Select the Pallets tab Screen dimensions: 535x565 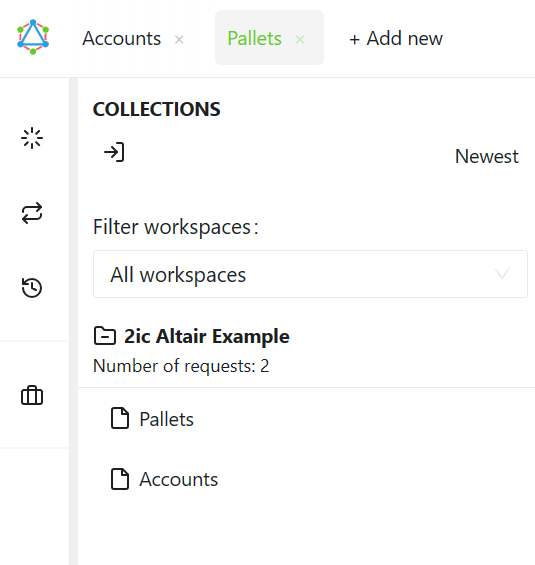point(254,38)
